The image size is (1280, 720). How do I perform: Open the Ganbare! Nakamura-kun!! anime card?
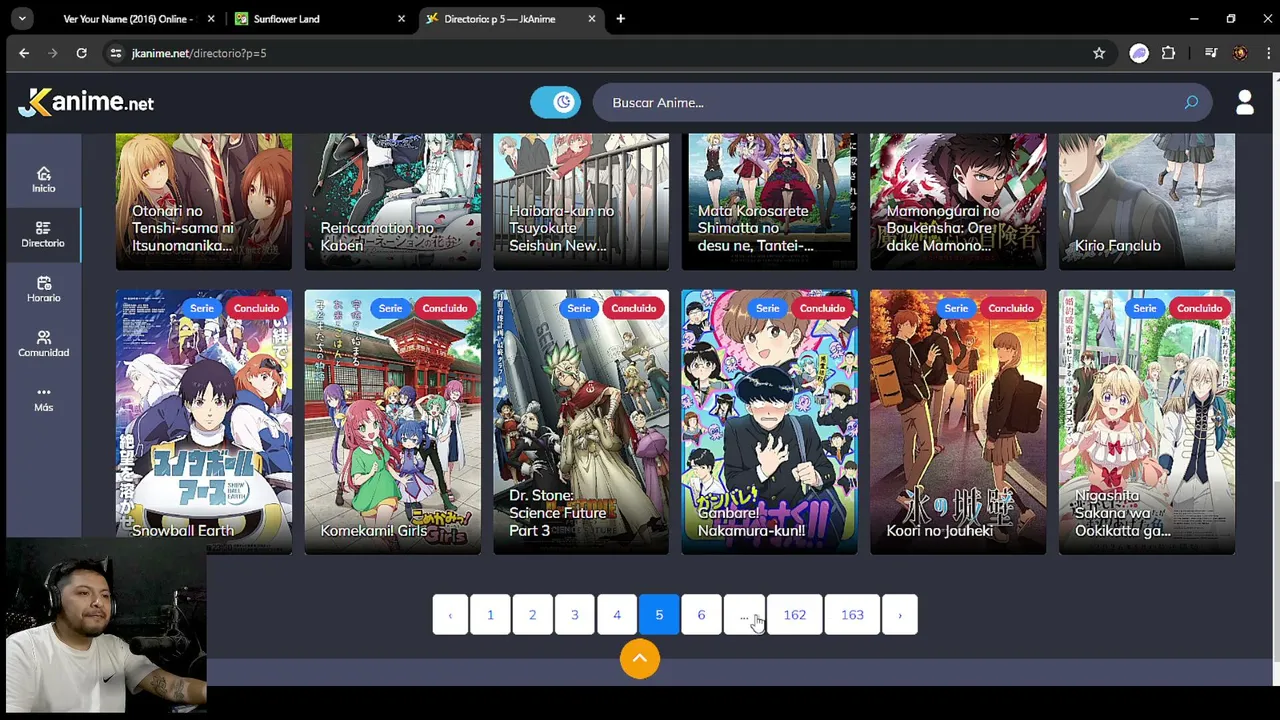click(769, 422)
